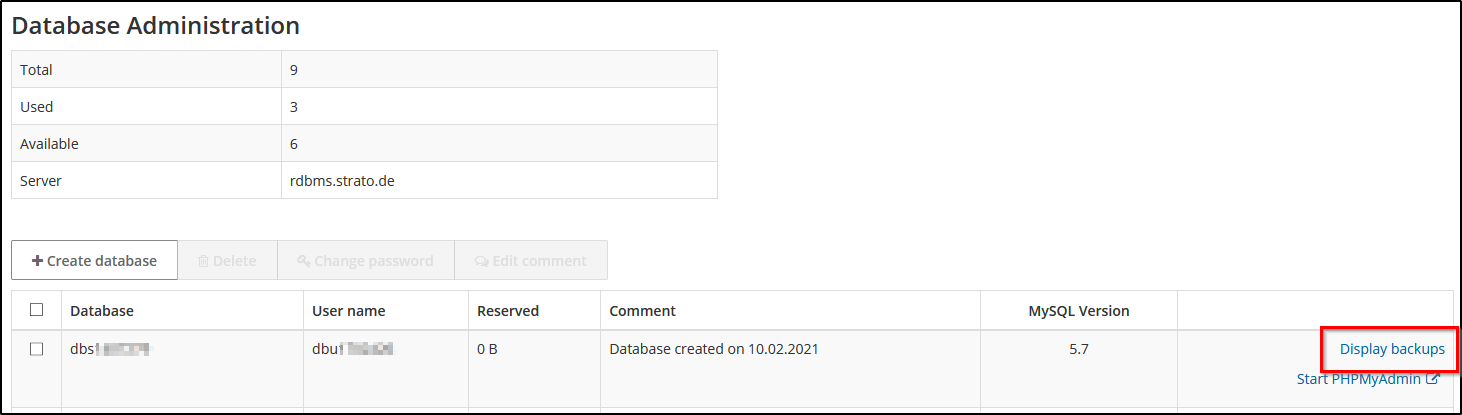This screenshot has width=1462, height=415.
Task: Check the box for the dbs database row
Action: (37, 349)
